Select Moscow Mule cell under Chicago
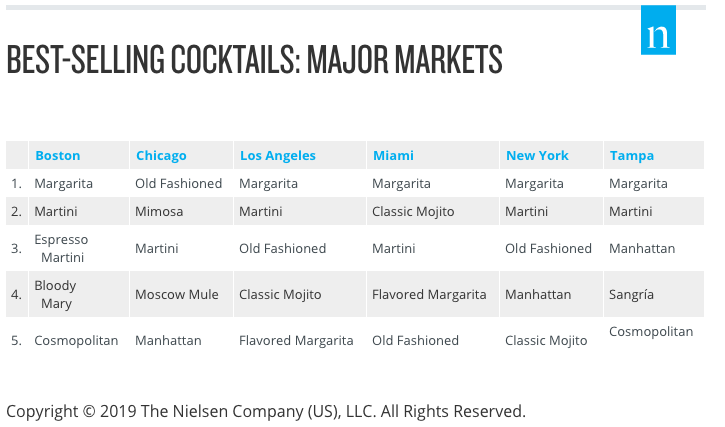Screen dimensions: 725x427 pos(177,294)
